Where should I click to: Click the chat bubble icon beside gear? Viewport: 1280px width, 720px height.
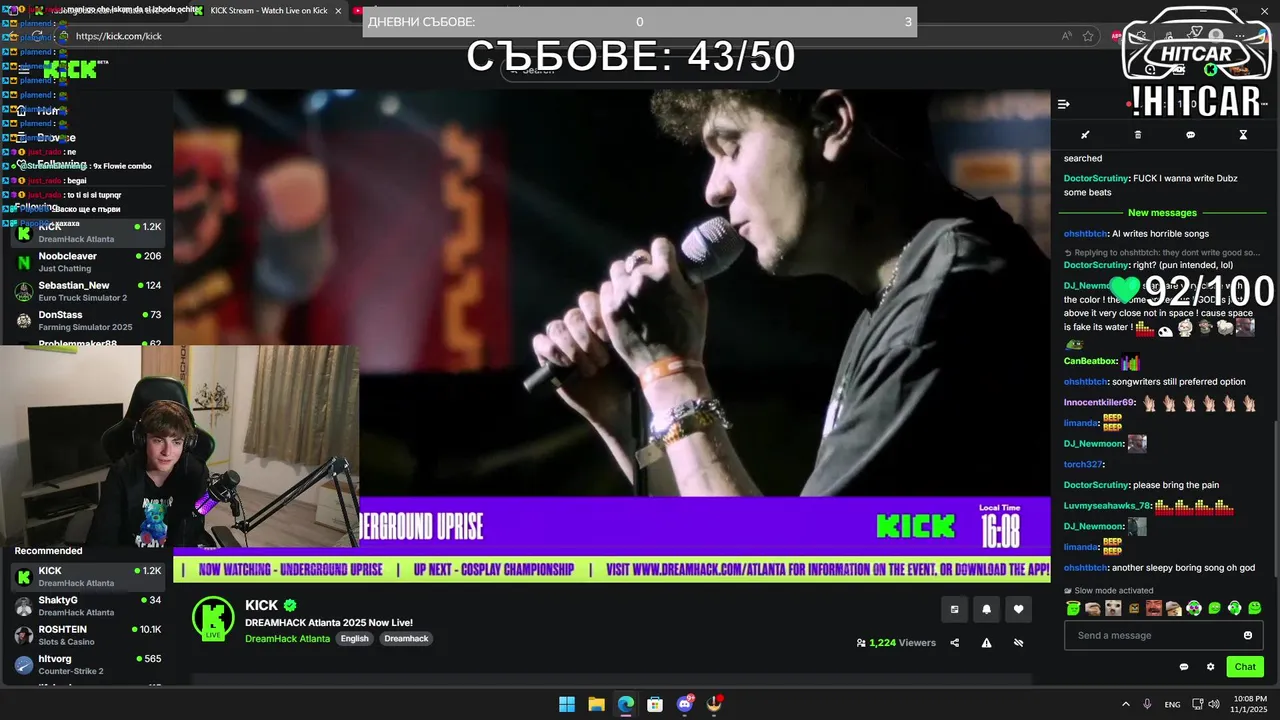coord(1184,667)
